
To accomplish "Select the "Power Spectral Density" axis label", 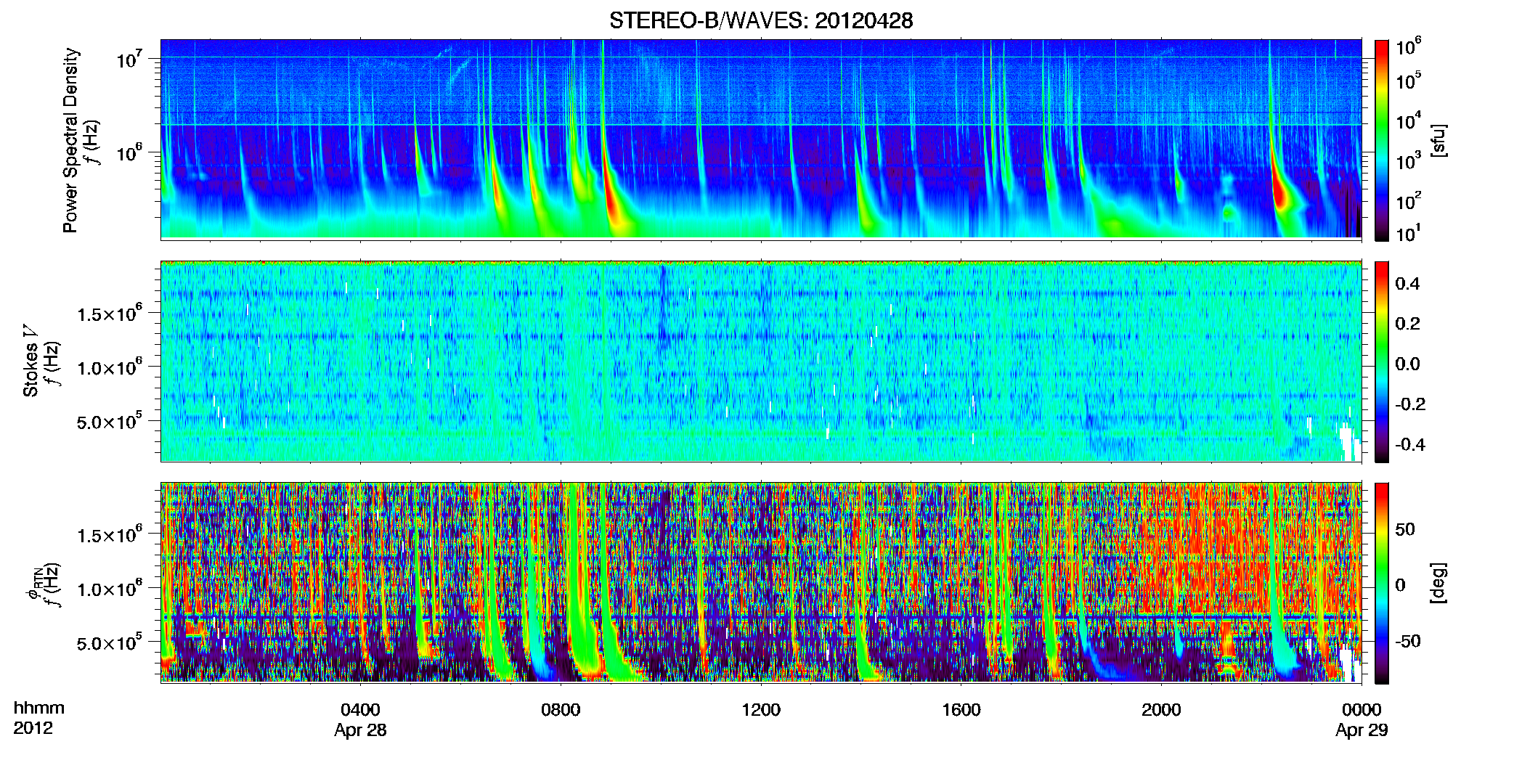I will coord(70,140).
